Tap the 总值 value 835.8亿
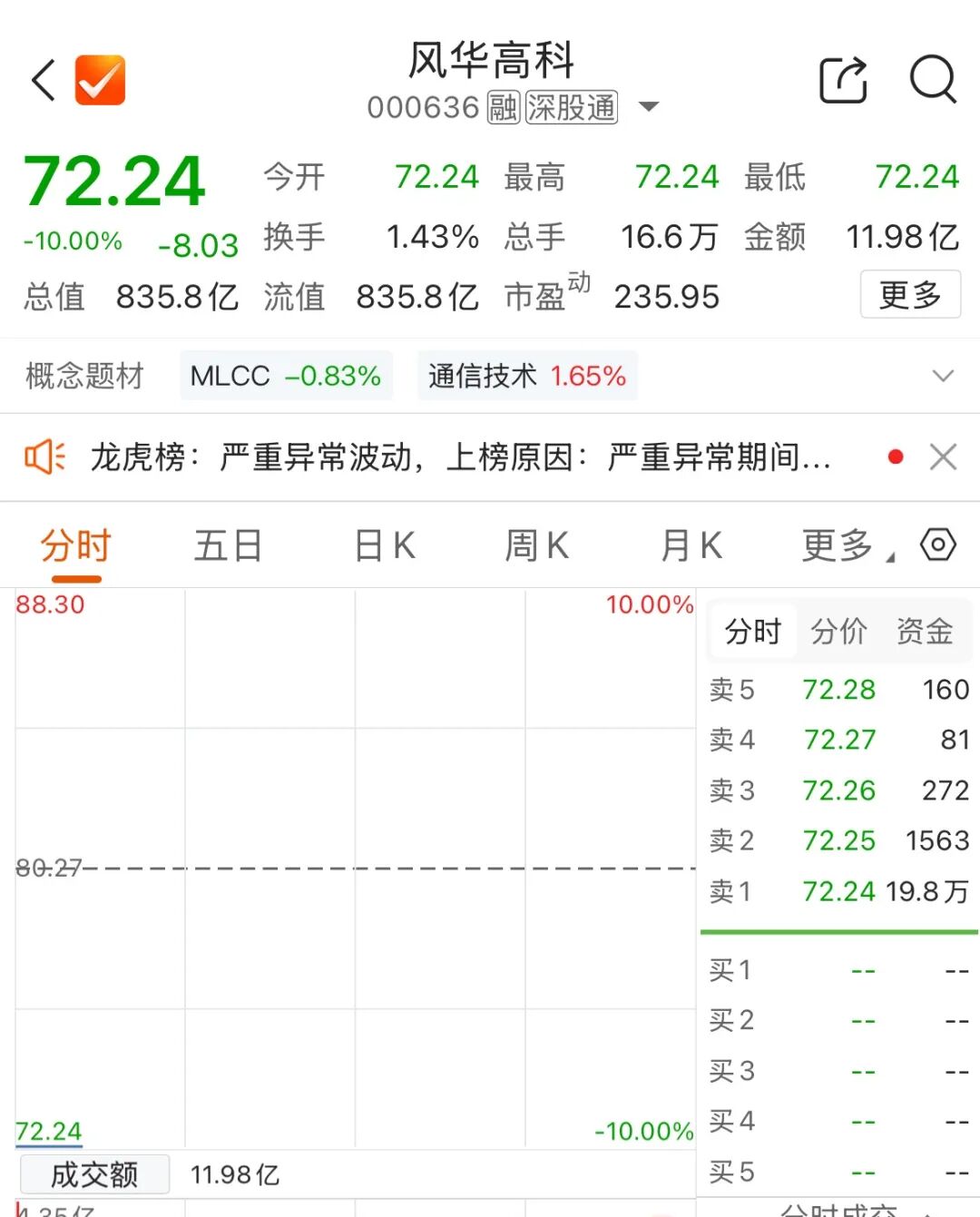 click(x=177, y=297)
